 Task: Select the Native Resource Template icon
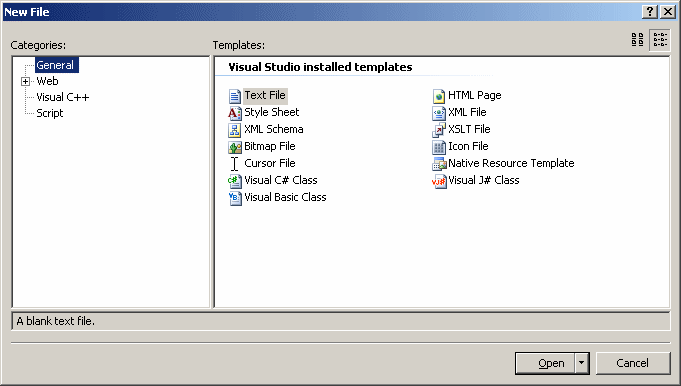(x=439, y=164)
